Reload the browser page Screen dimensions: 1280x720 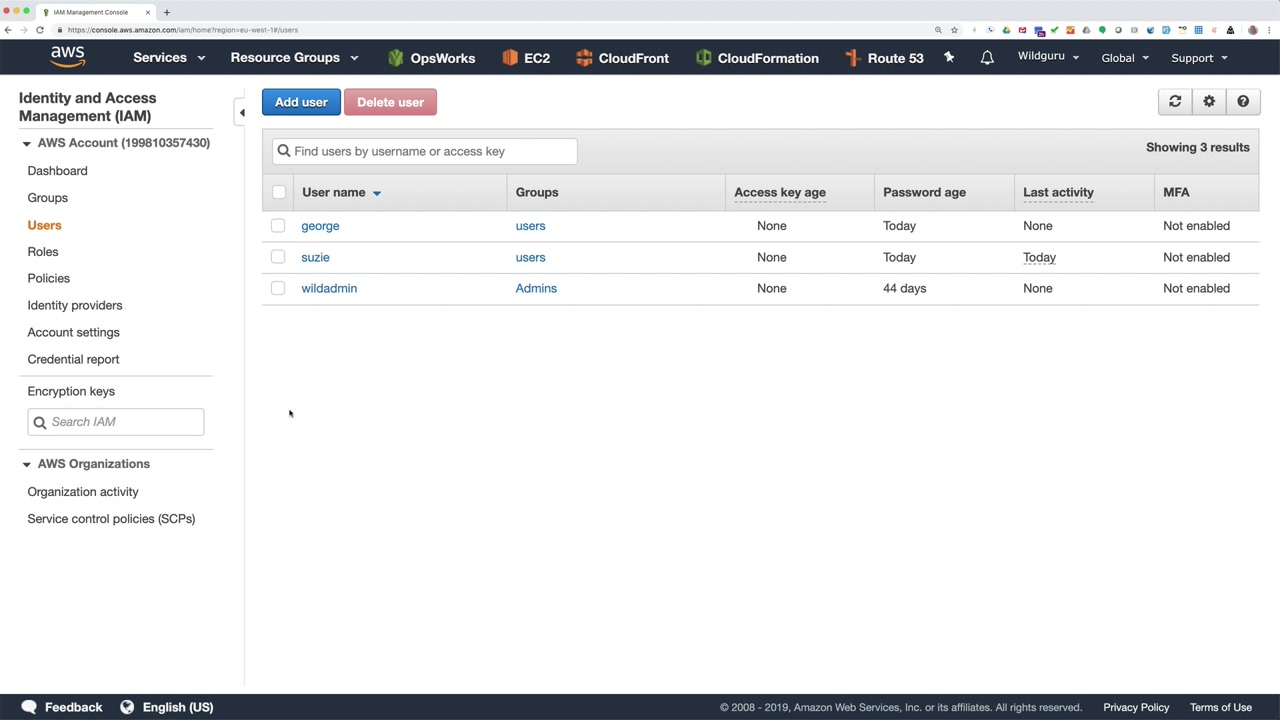tap(40, 30)
